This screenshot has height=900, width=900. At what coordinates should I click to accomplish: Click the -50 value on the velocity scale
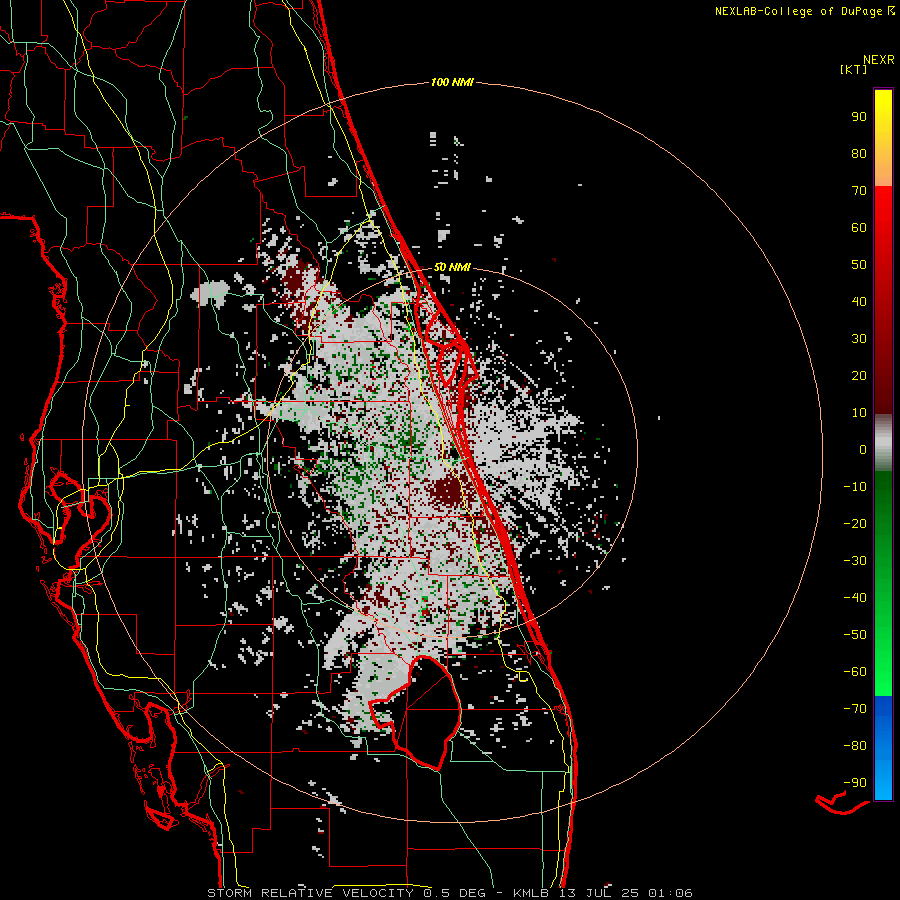[x=855, y=635]
